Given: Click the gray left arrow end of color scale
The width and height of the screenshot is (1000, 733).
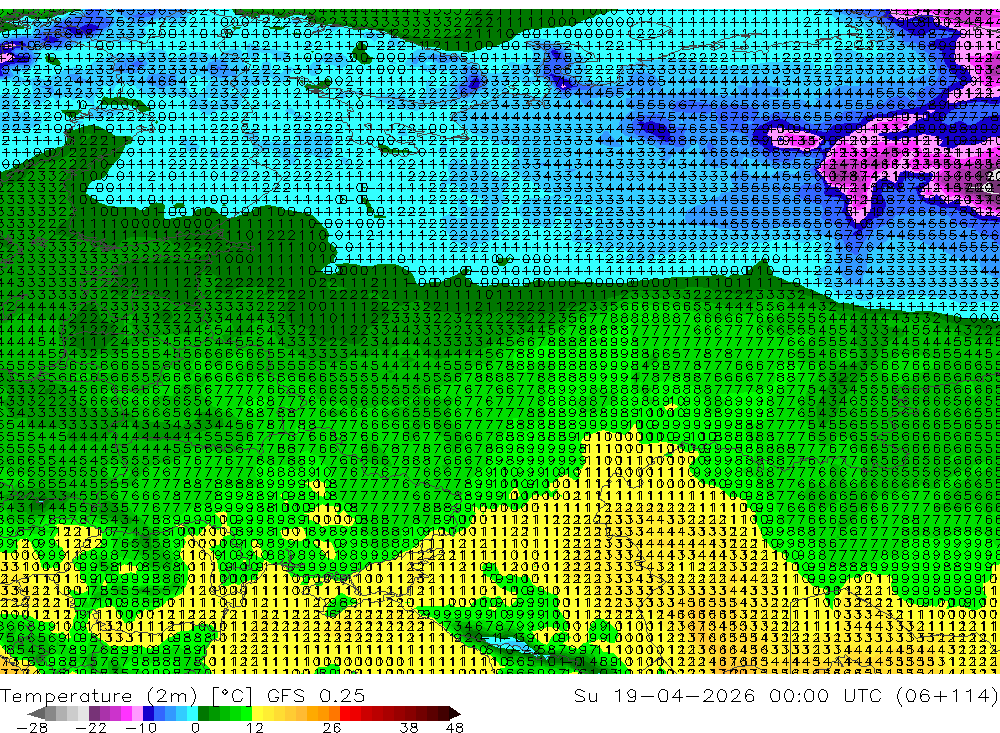Looking at the screenshot, I should (36, 713).
